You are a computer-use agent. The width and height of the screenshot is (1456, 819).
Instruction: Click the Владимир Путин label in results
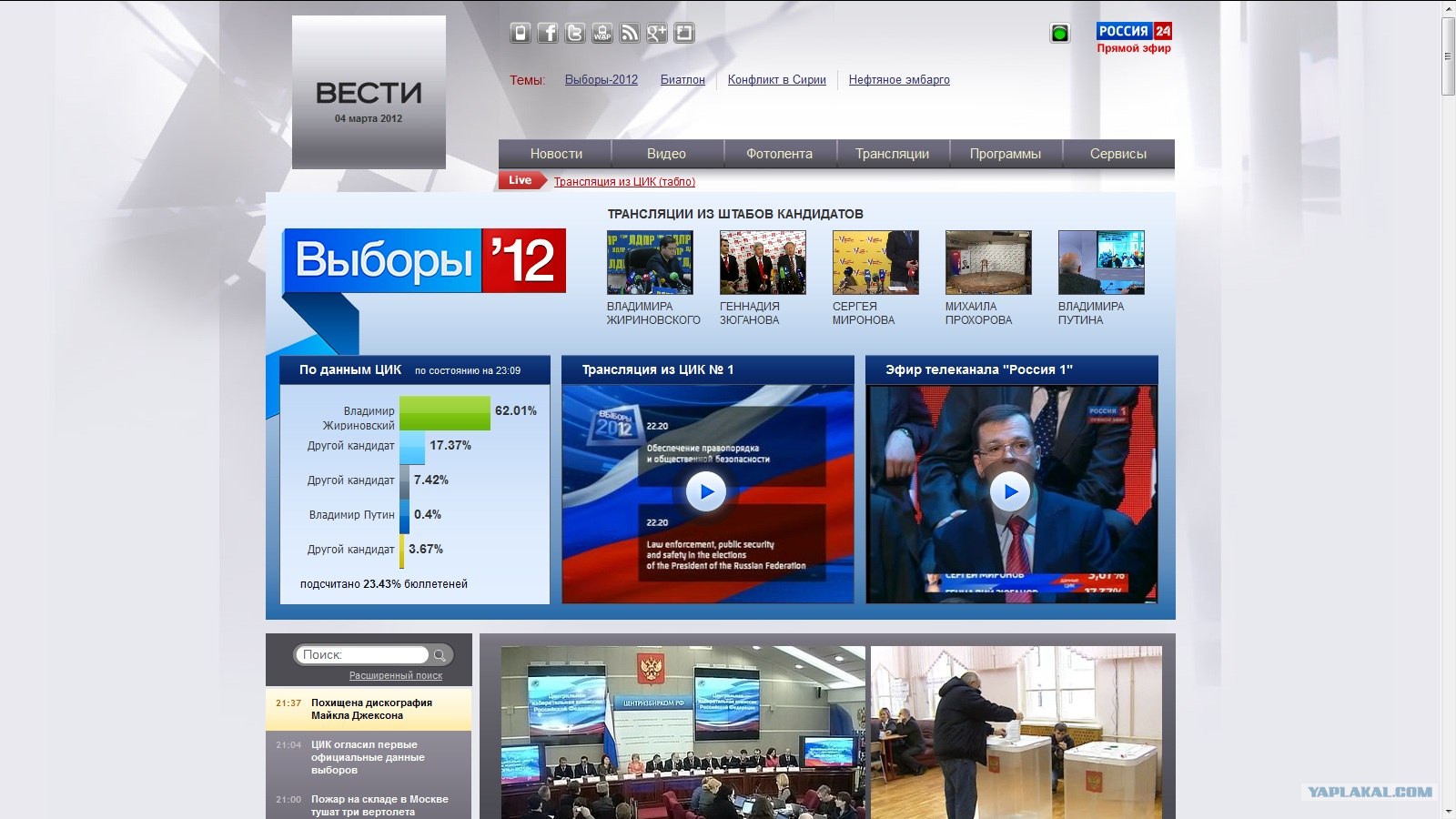(352, 515)
